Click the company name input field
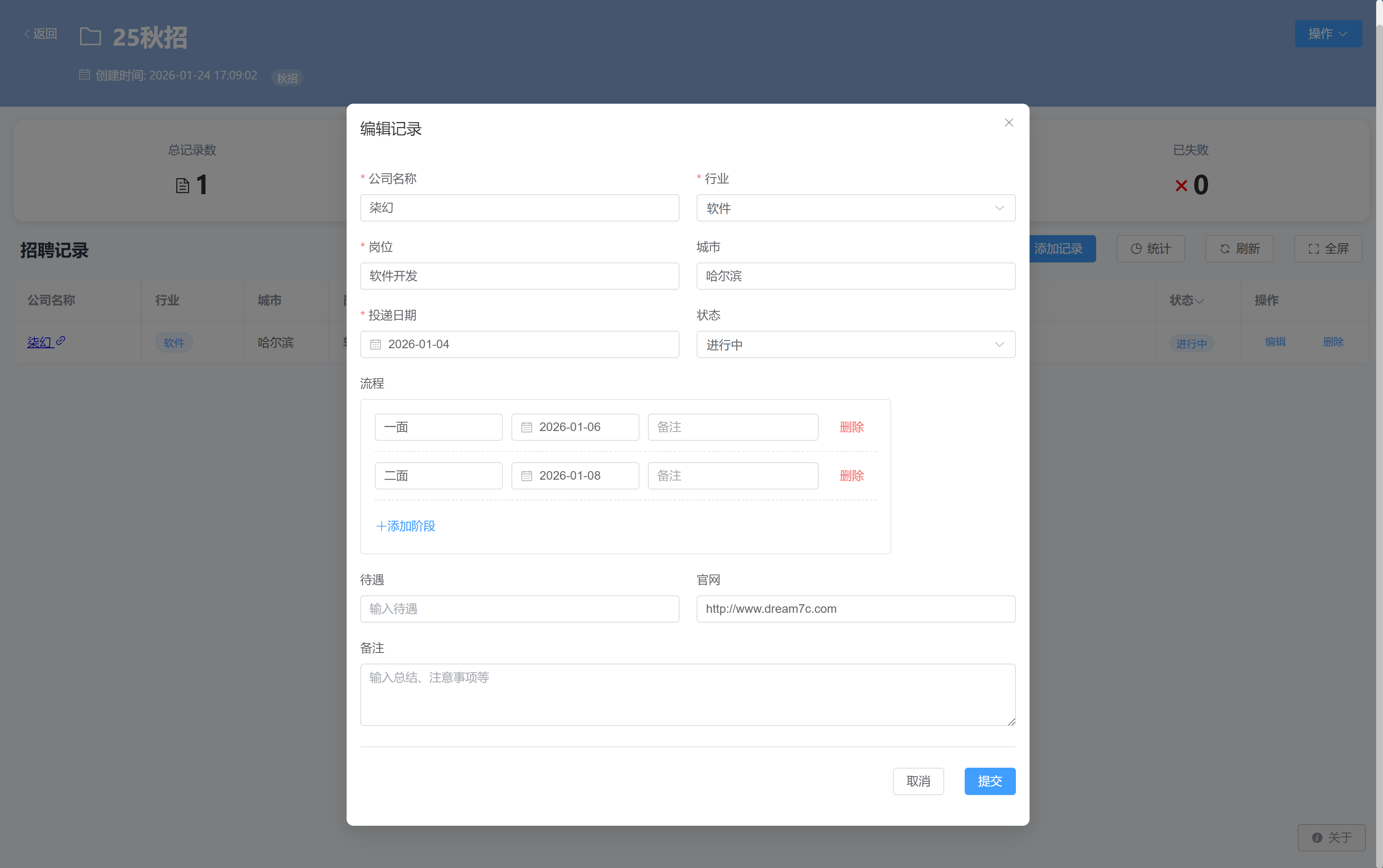This screenshot has width=1383, height=868. (519, 208)
